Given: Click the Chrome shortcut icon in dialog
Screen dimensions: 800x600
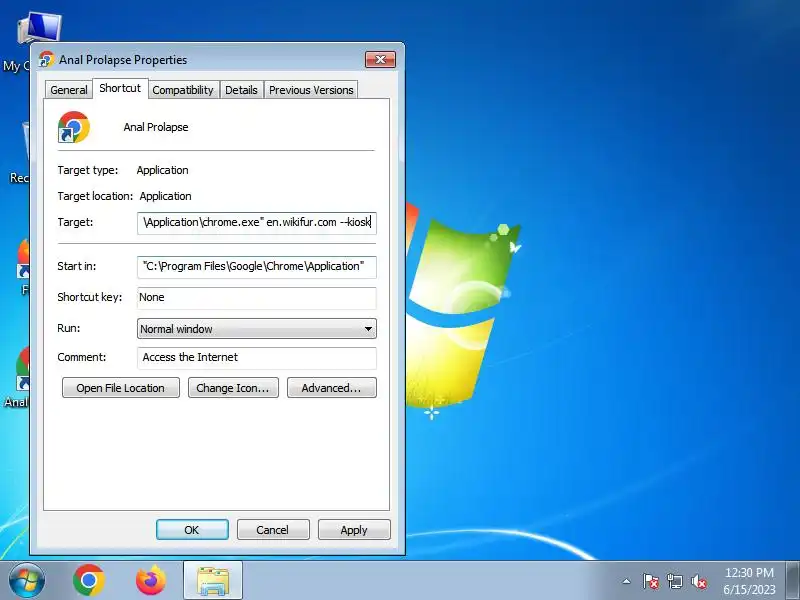Looking at the screenshot, I should [74, 127].
